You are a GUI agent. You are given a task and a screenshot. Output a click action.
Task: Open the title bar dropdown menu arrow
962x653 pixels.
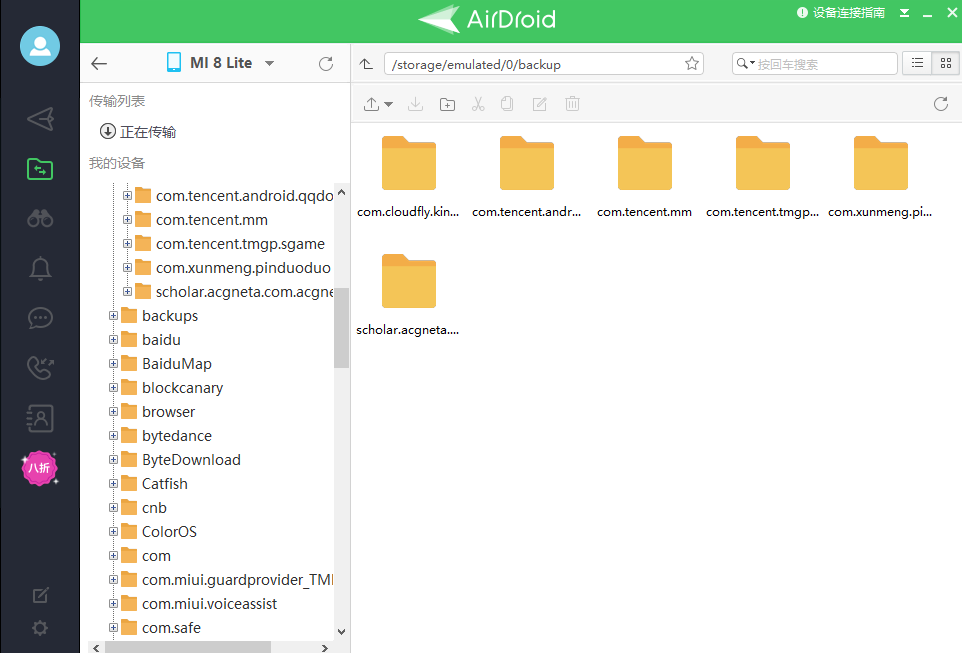tap(904, 13)
